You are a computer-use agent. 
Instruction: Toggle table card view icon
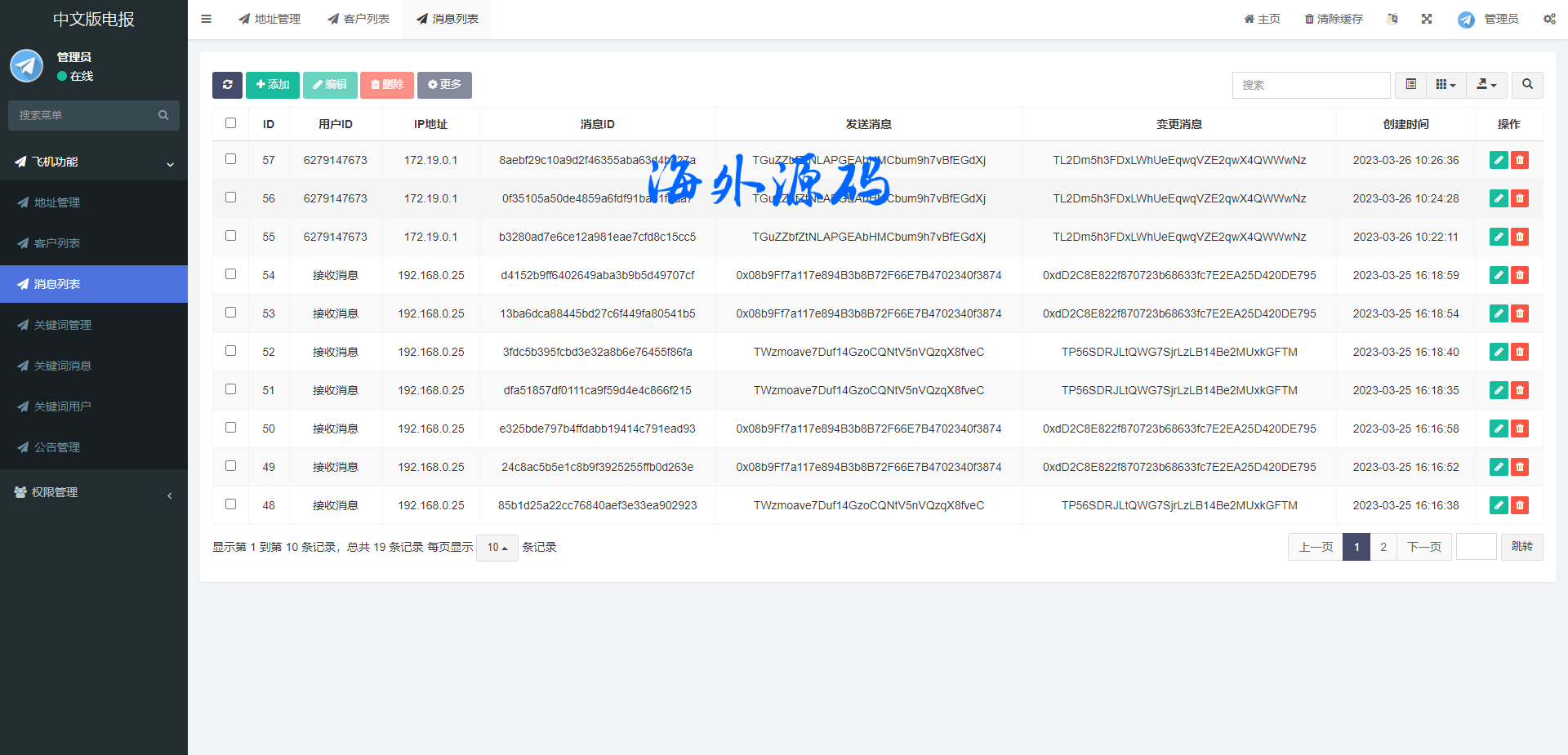click(x=1411, y=85)
